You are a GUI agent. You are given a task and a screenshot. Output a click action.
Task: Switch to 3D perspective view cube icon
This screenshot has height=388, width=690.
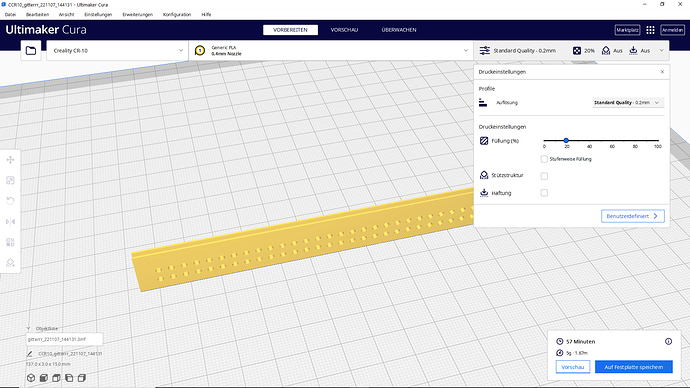(x=31, y=378)
